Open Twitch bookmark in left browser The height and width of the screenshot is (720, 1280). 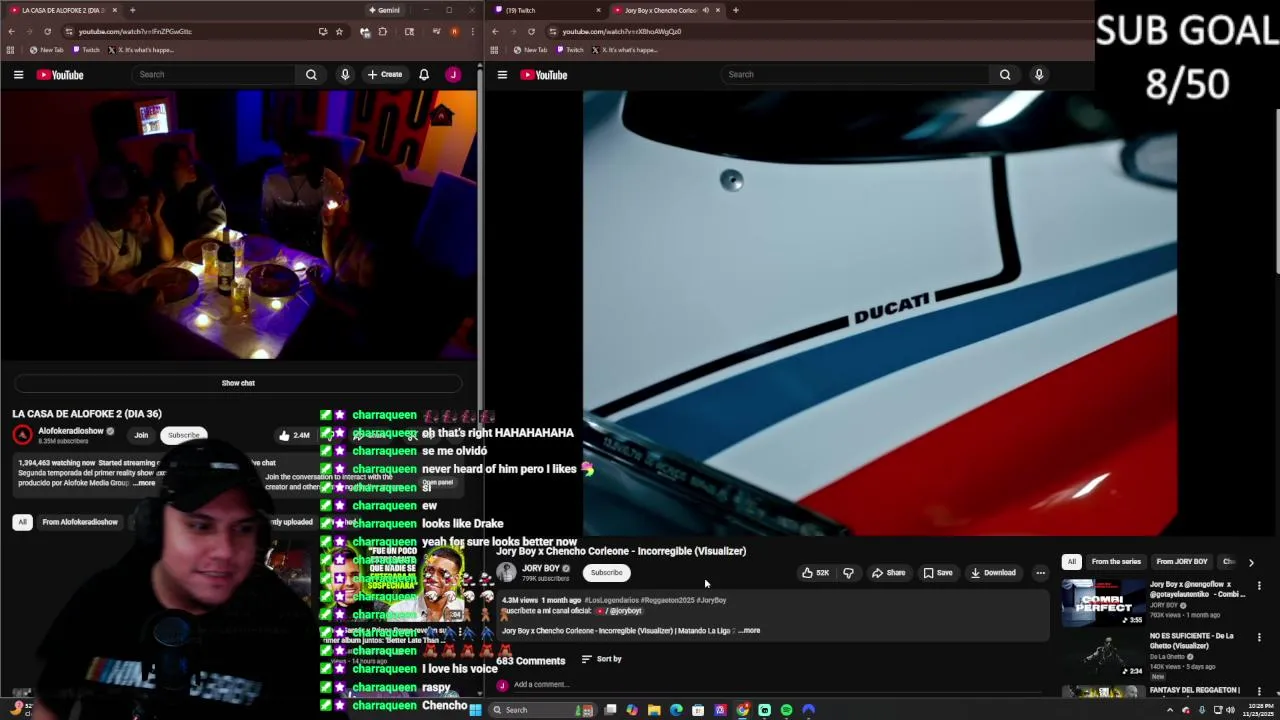pyautogui.click(x=86, y=50)
